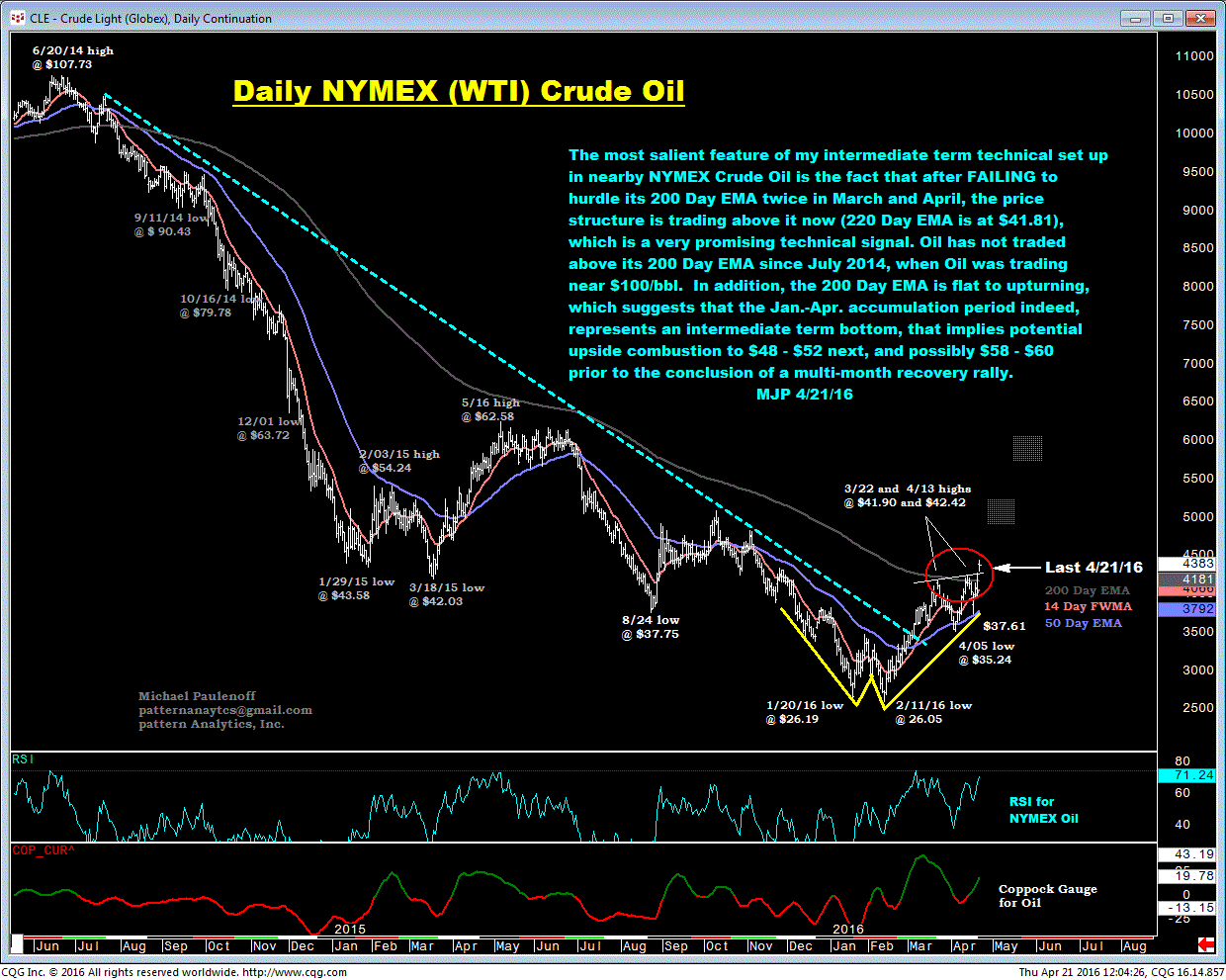Click the Last 4/21/16 annotation
This screenshot has width=1226, height=980.
pyautogui.click(x=1094, y=568)
